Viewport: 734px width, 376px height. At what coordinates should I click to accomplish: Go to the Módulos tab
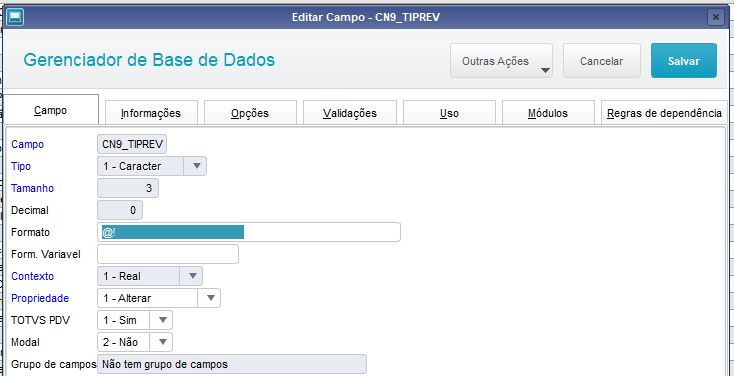[548, 112]
